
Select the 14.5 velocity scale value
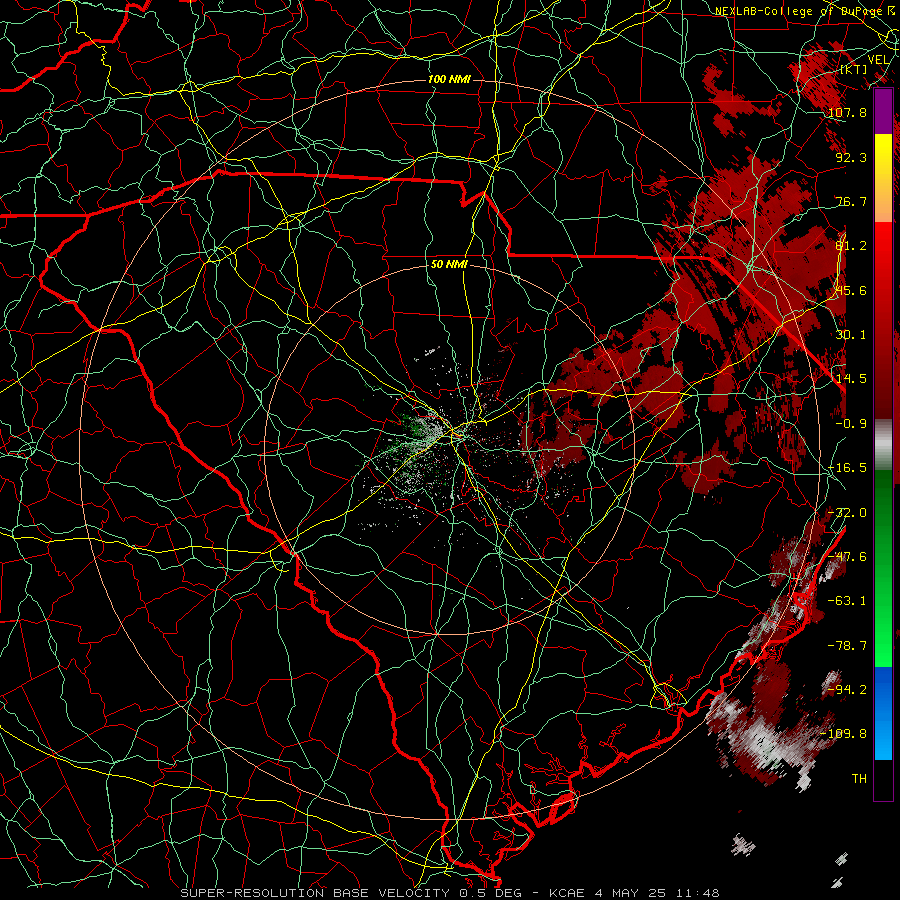click(x=851, y=379)
